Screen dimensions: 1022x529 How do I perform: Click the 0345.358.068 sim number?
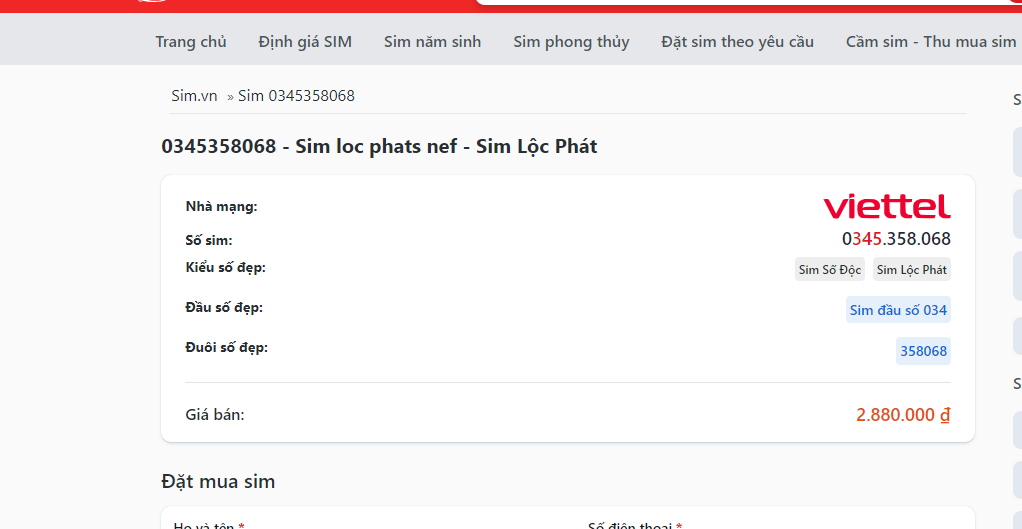896,239
